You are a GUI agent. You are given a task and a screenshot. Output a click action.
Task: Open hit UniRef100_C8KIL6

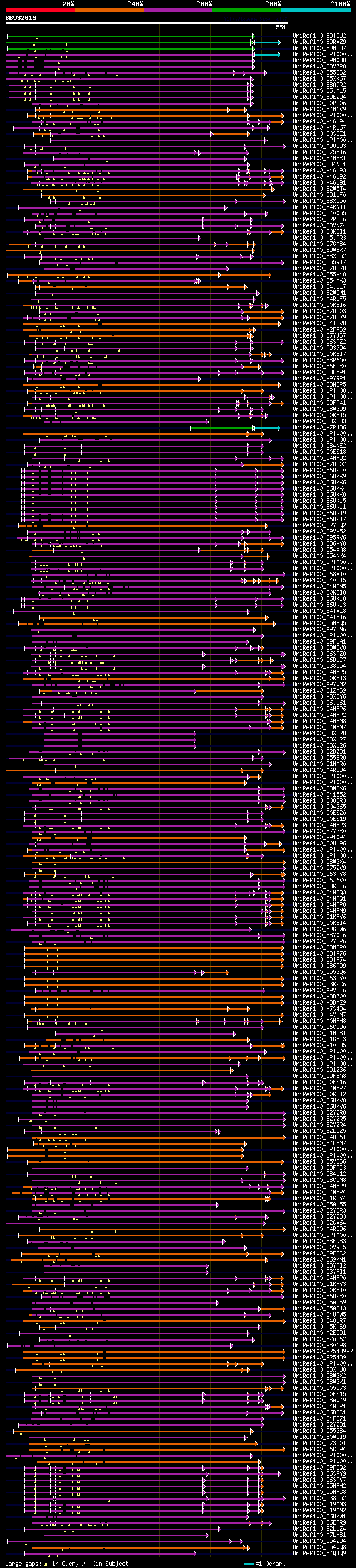click(319, 886)
